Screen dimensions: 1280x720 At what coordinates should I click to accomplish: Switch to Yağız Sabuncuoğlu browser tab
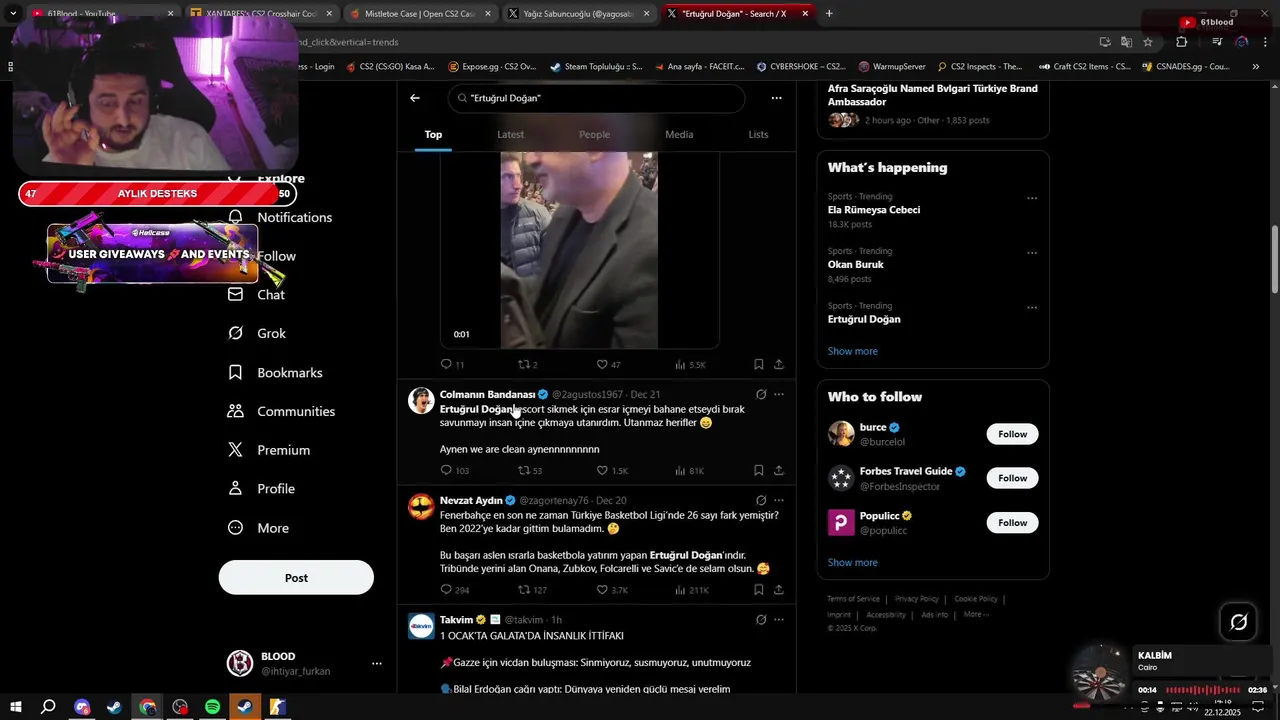[x=578, y=14]
